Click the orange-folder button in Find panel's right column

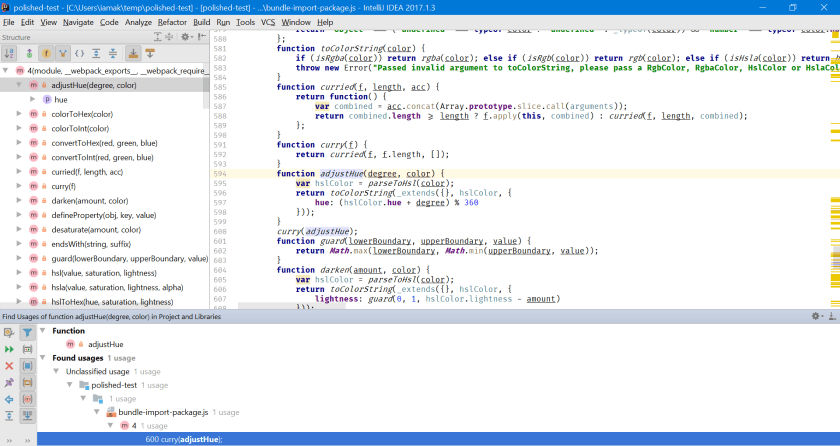pyautogui.click(x=27, y=382)
